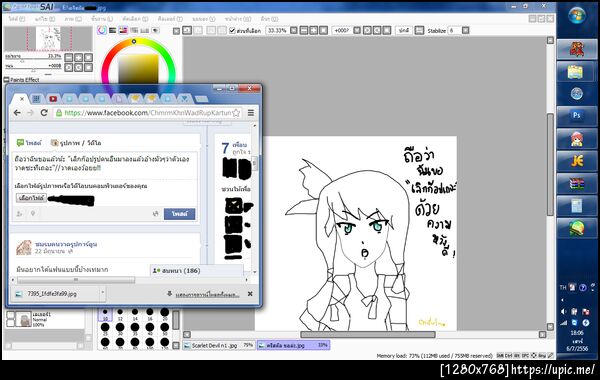Toggle the HSV slider panel icon
This screenshot has width=600, height=380.
123,30
